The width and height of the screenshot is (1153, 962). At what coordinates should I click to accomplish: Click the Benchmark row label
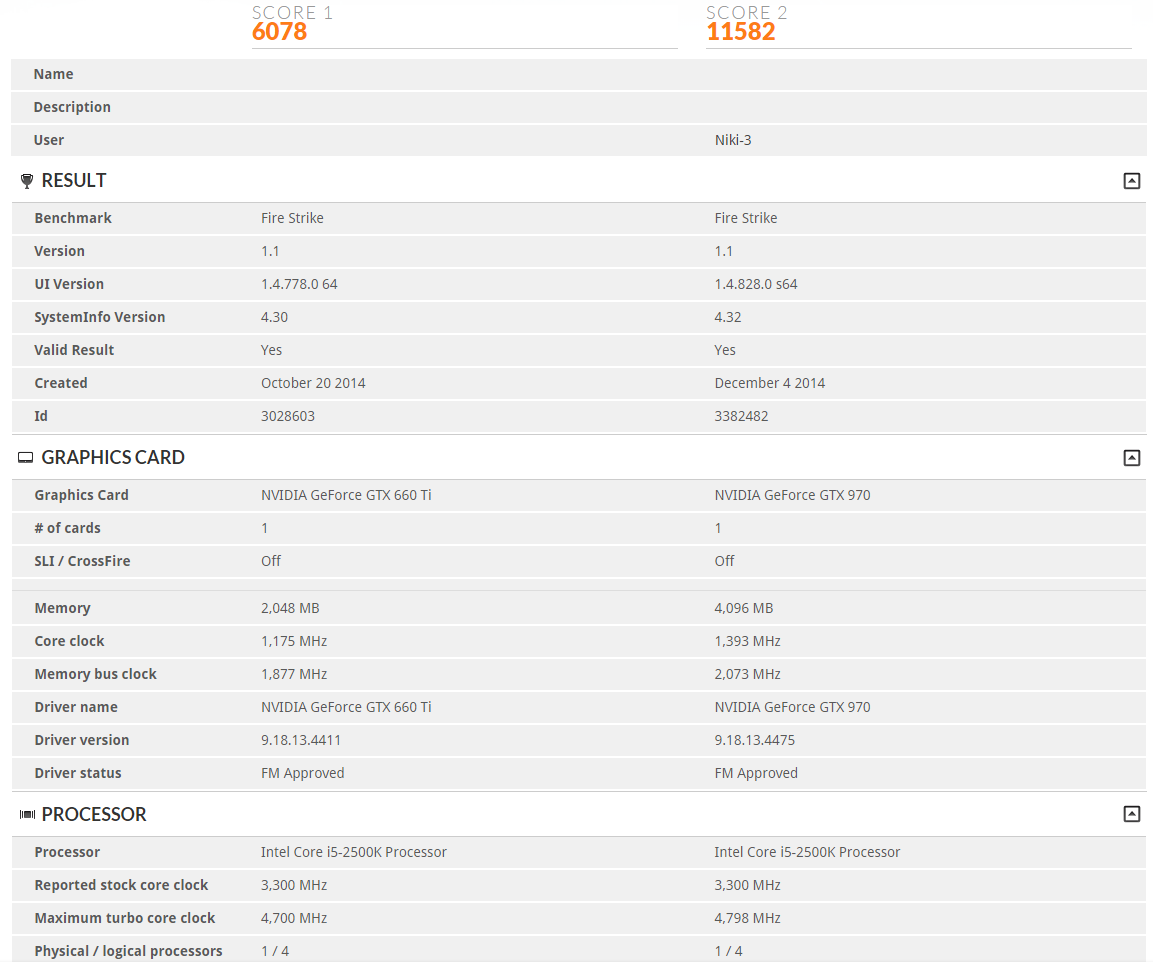tap(73, 218)
